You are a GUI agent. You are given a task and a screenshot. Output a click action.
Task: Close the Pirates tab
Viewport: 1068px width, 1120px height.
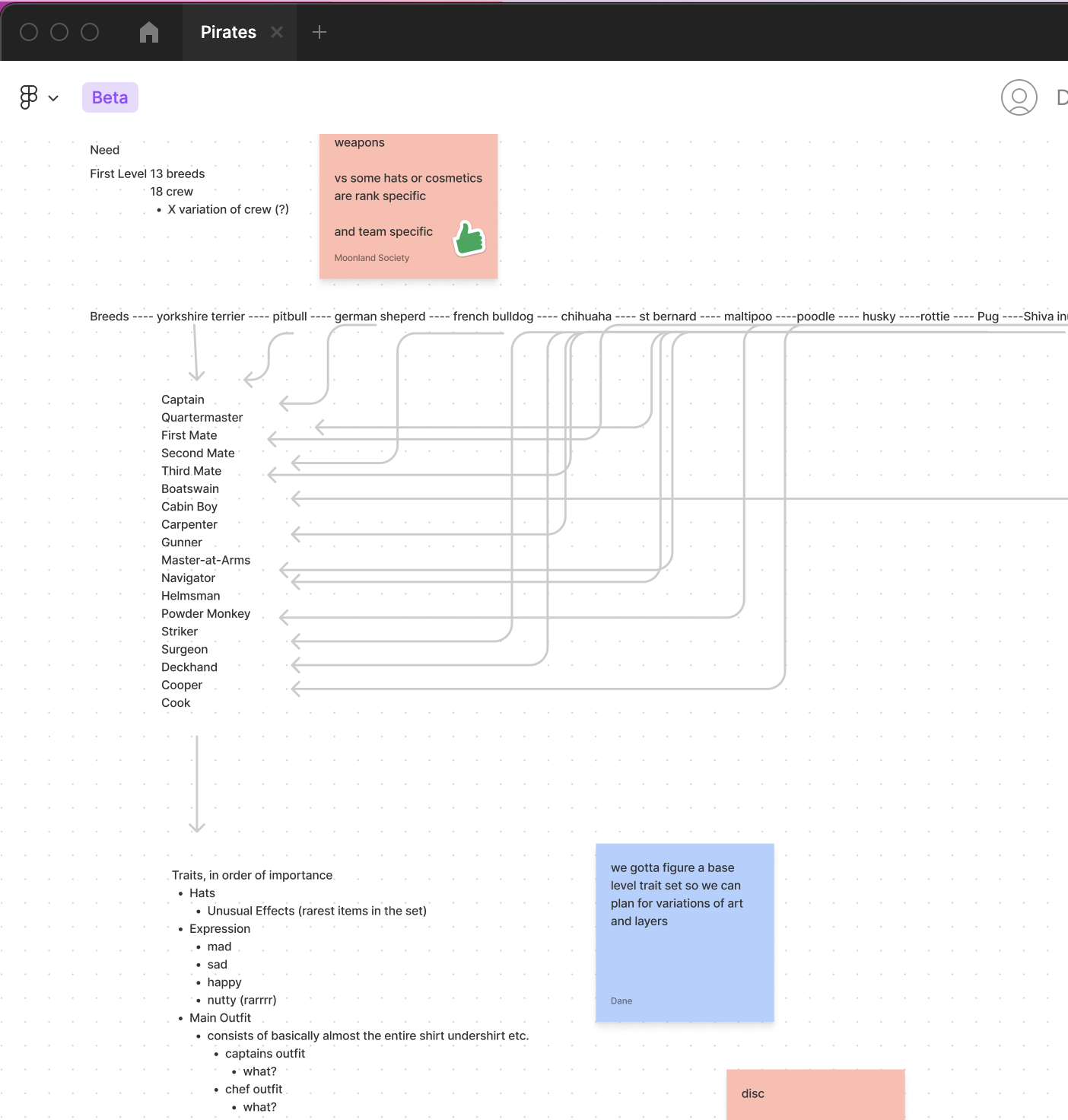coord(277,32)
